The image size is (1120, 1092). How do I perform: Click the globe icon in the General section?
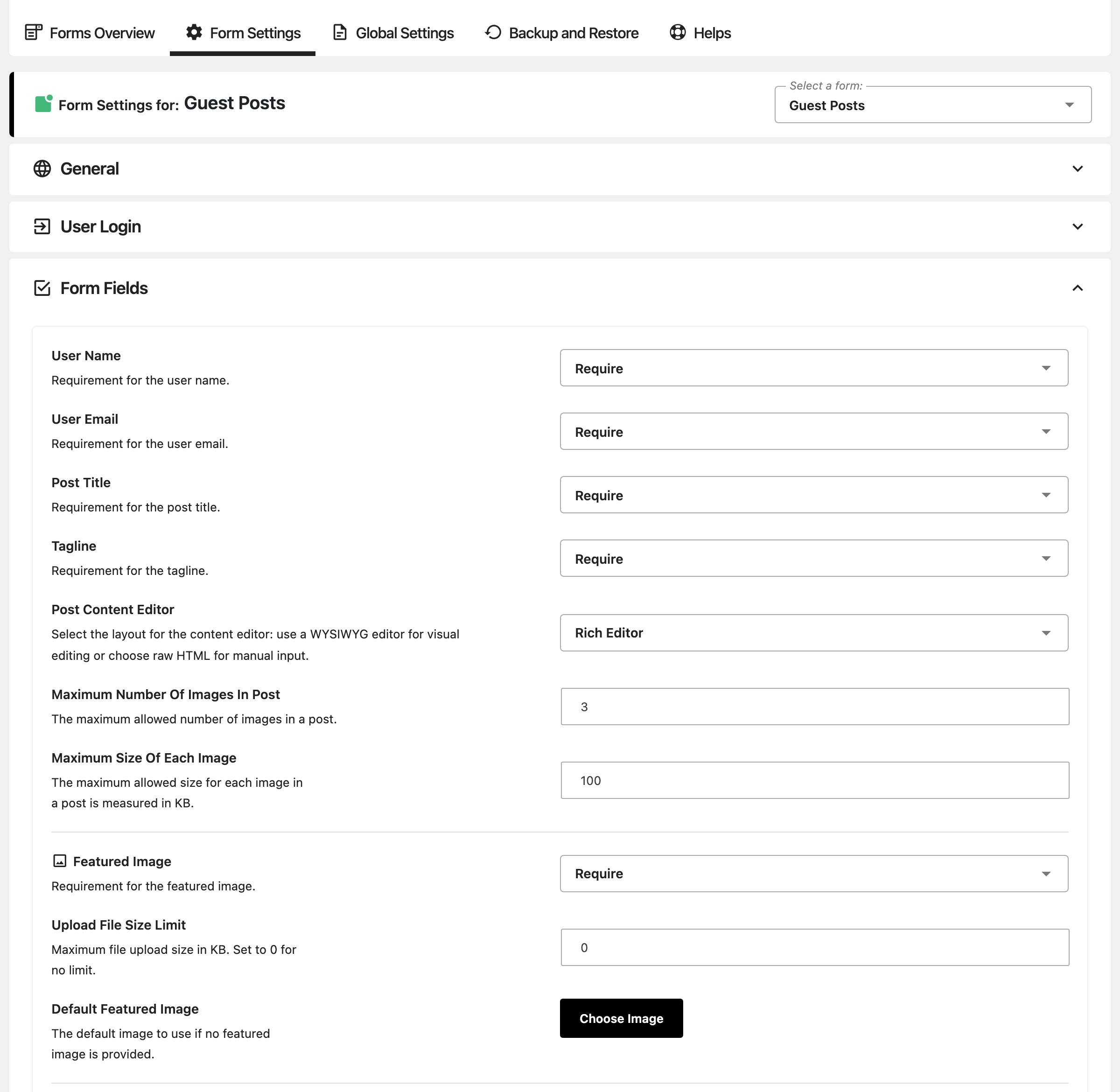42,168
